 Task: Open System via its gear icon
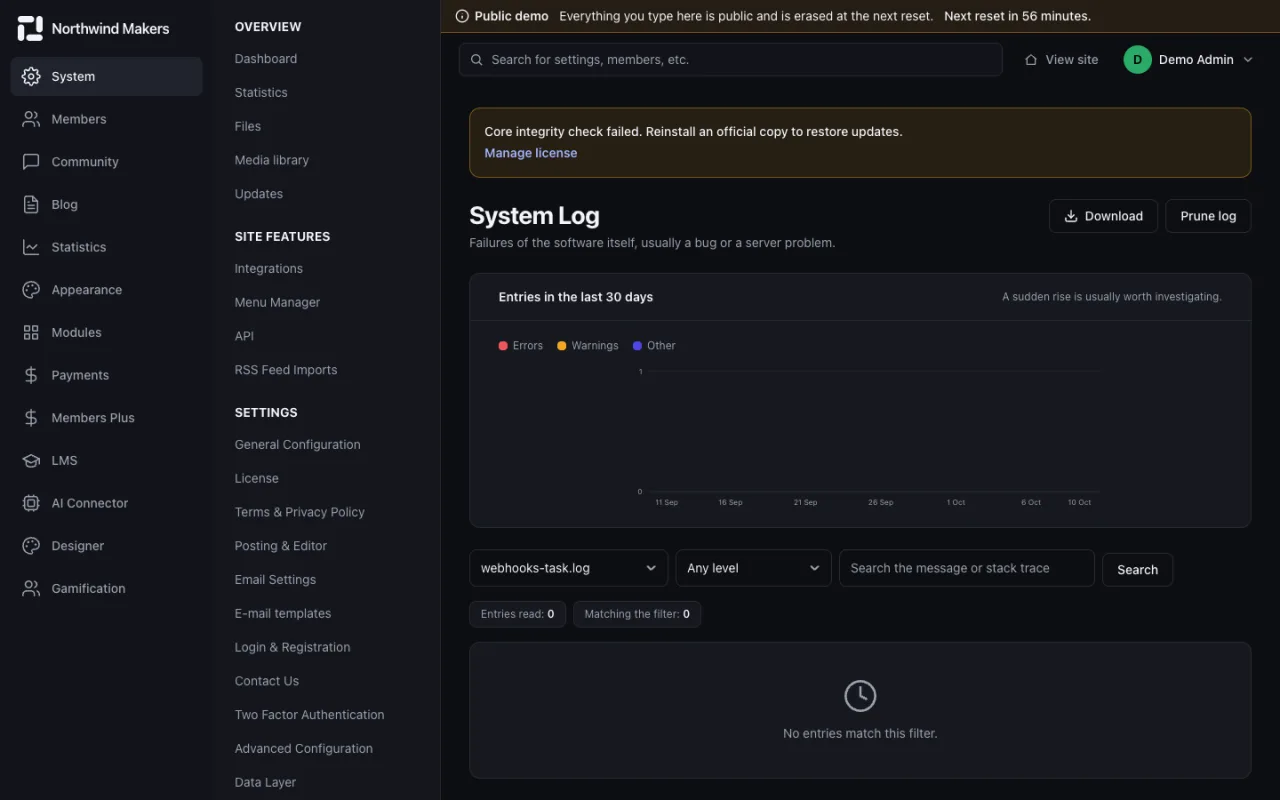(x=31, y=76)
